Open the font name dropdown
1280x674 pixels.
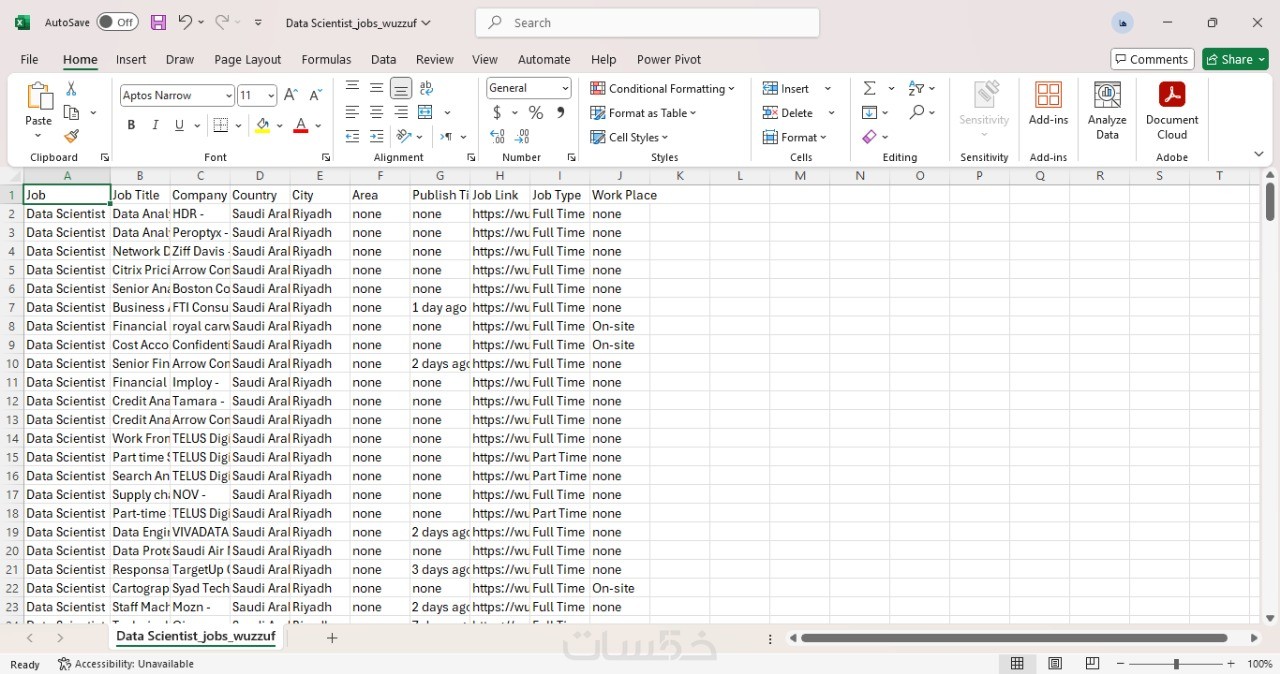tap(229, 96)
